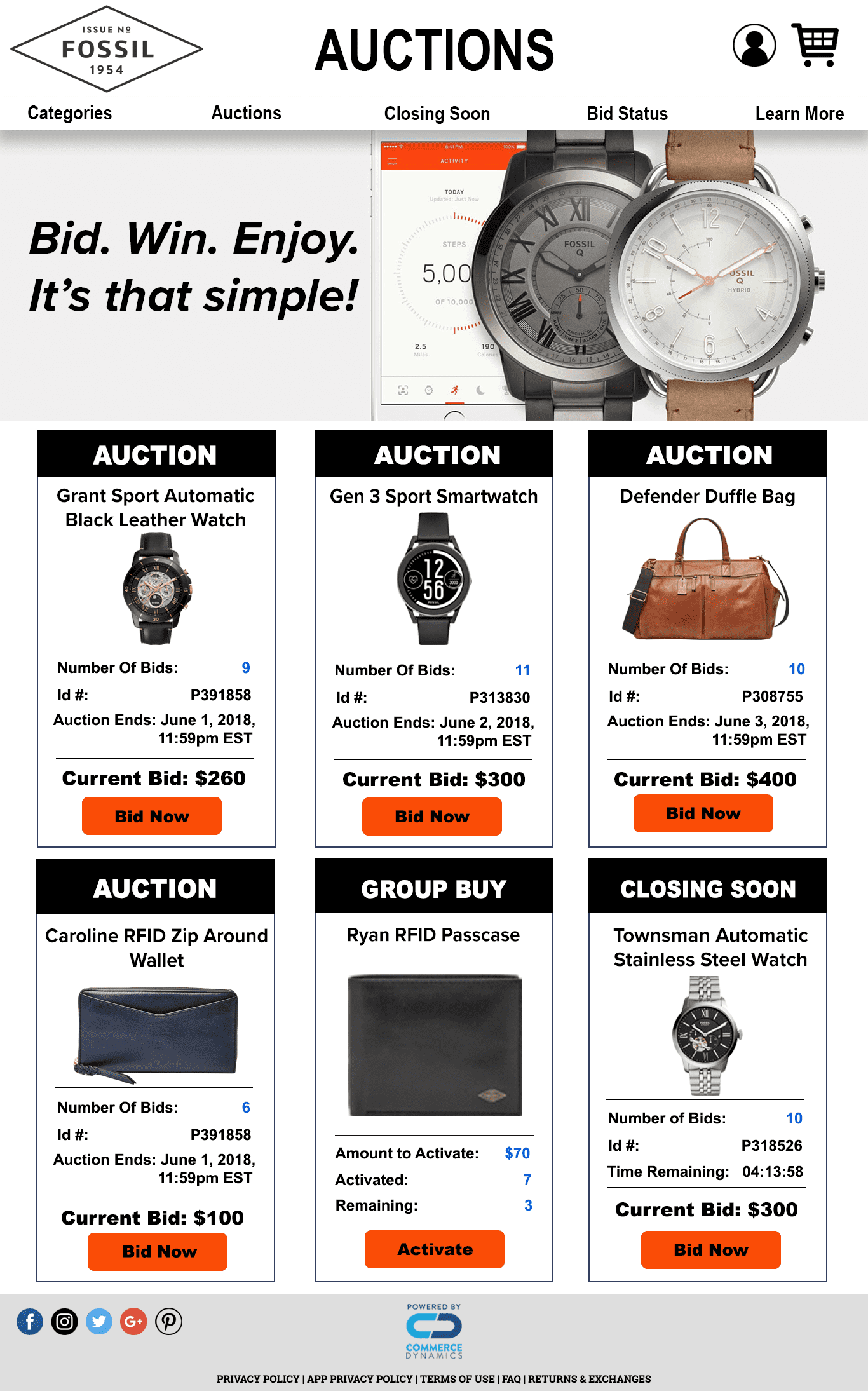Go to the Closing Soon tab

[437, 114]
